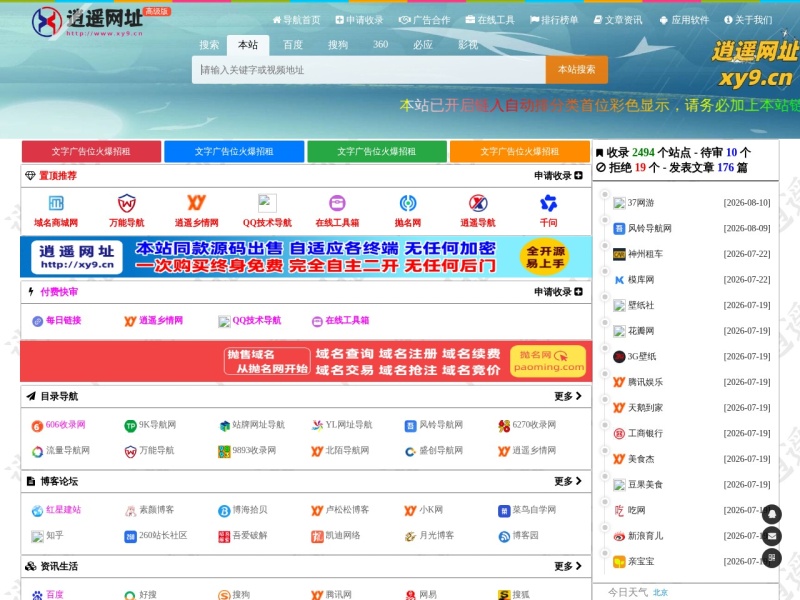Open the 逍遥导航 icon in pinned recommendations
Screen dimensions: 800x600
coord(478,203)
